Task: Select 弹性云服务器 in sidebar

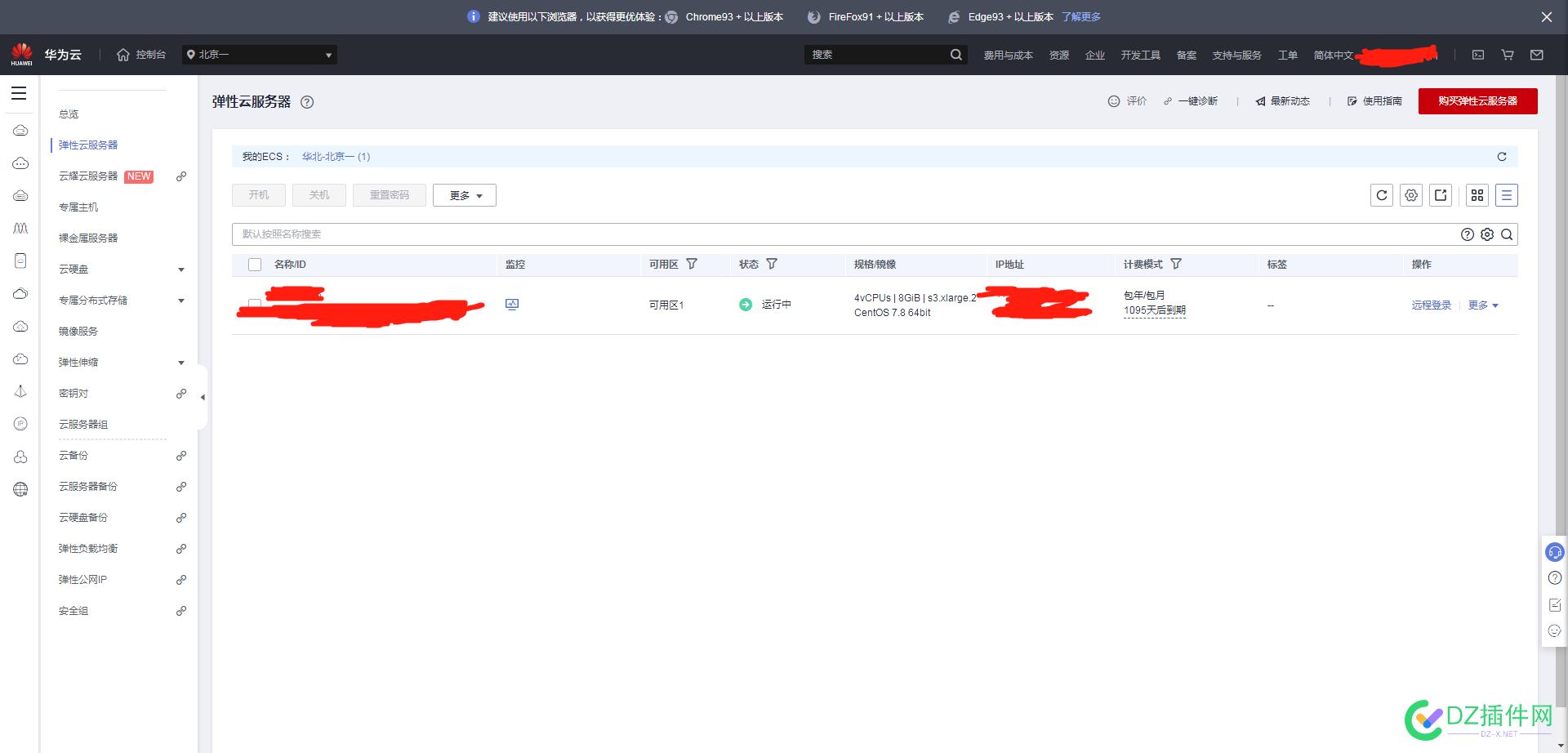Action: pyautogui.click(x=88, y=145)
